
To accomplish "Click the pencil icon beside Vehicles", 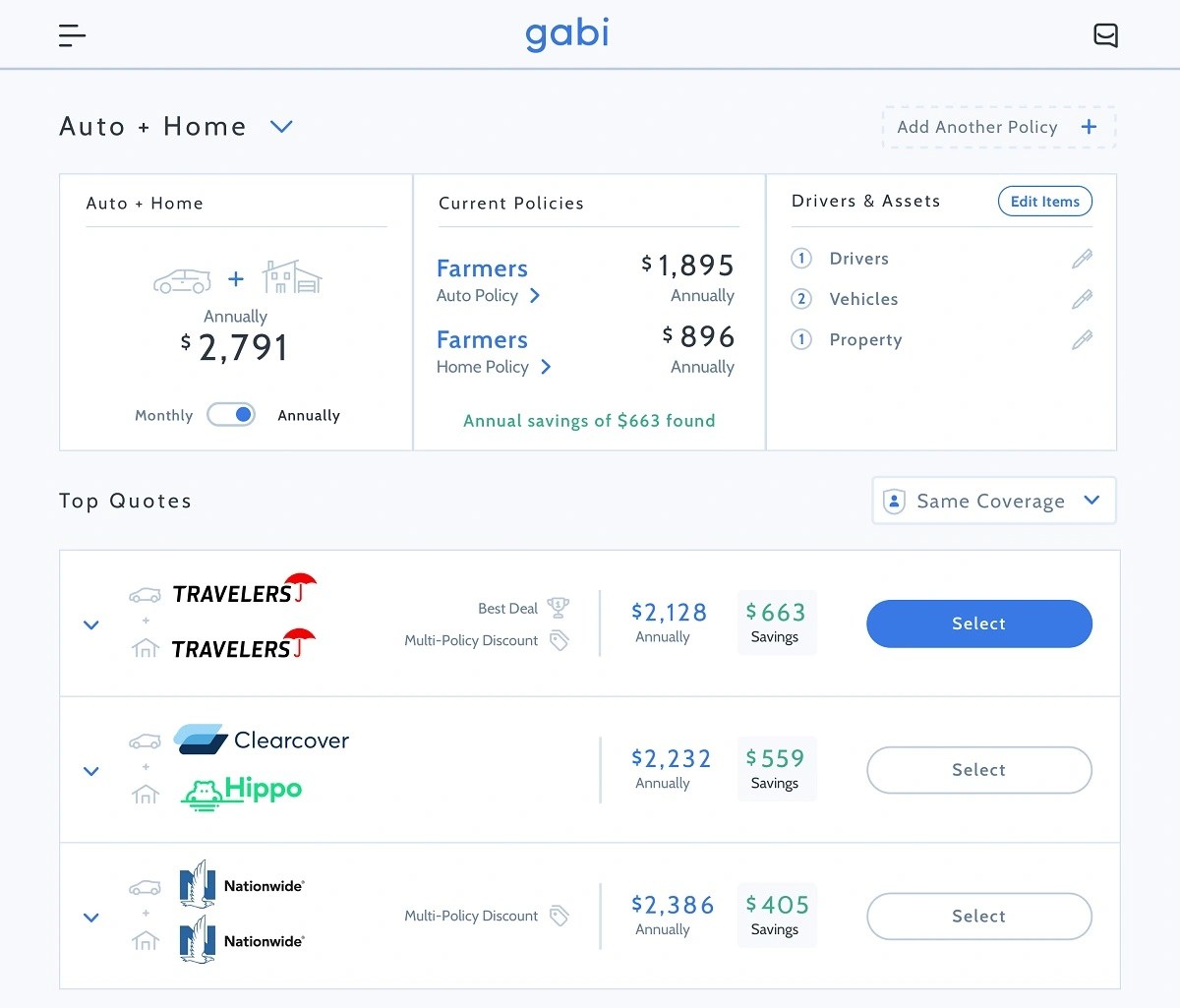I will tap(1082, 299).
